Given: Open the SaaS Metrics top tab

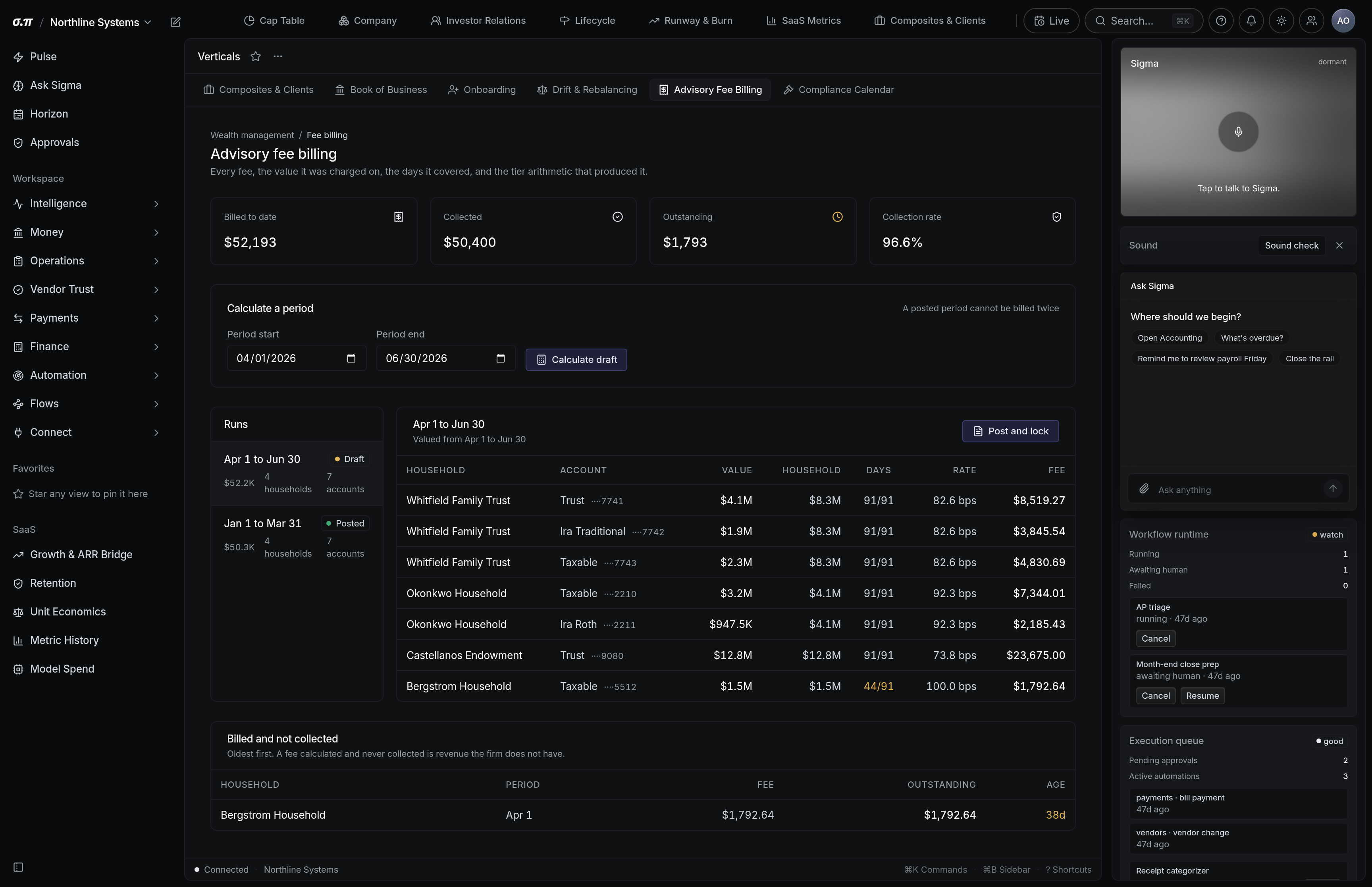Looking at the screenshot, I should click(804, 21).
